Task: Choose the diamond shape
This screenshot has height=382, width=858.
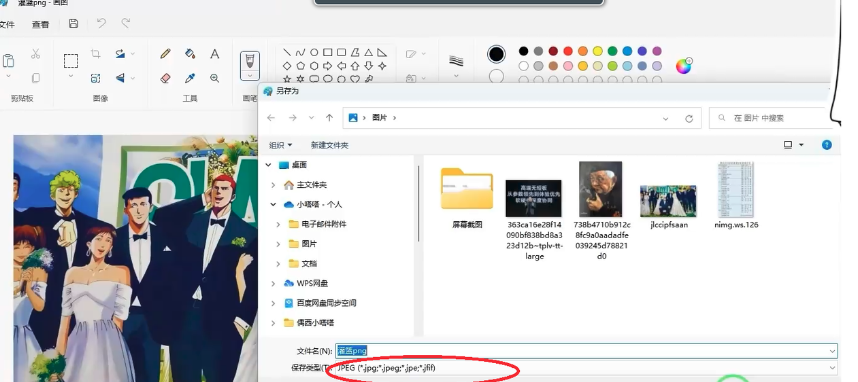Action: [287, 66]
